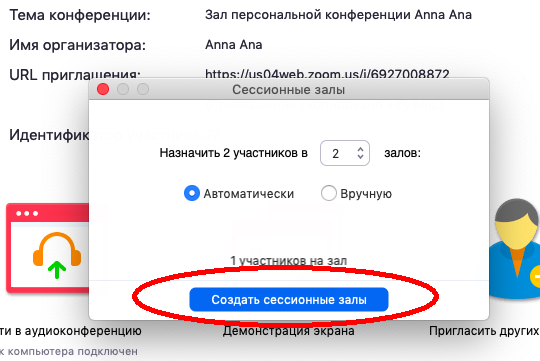Click the 1 участников на зал text
540x361 pixels.
[x=289, y=261]
